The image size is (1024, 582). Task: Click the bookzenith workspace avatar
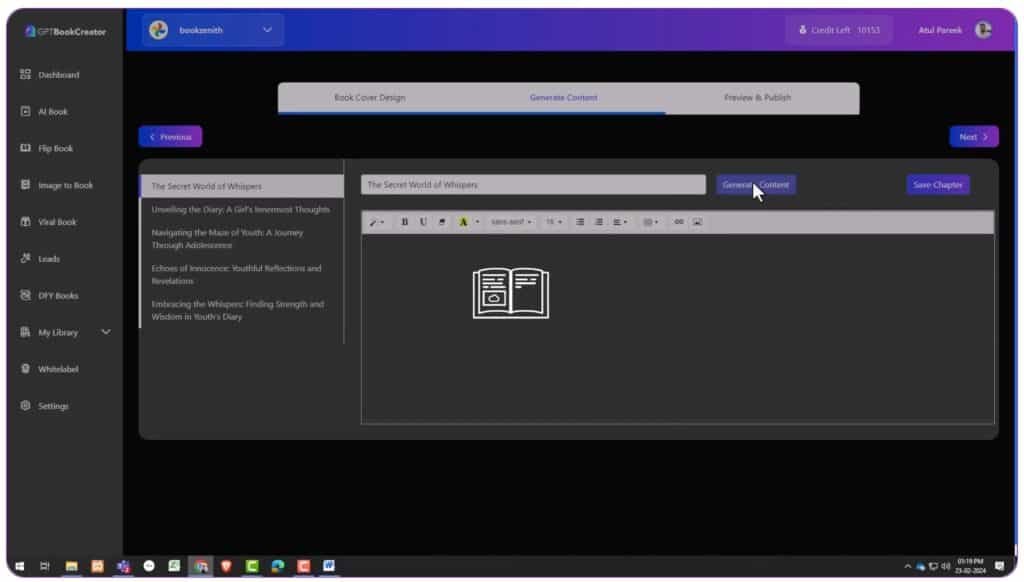pos(159,30)
